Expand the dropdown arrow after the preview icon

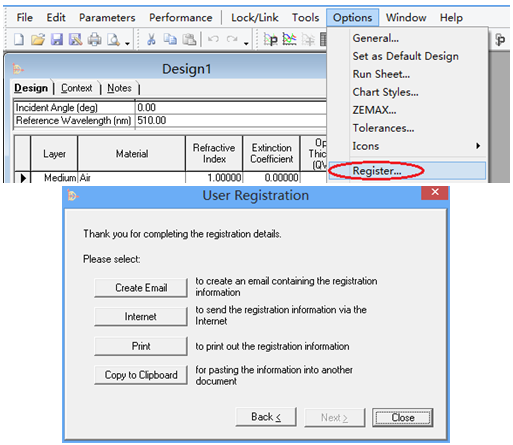coord(127,43)
